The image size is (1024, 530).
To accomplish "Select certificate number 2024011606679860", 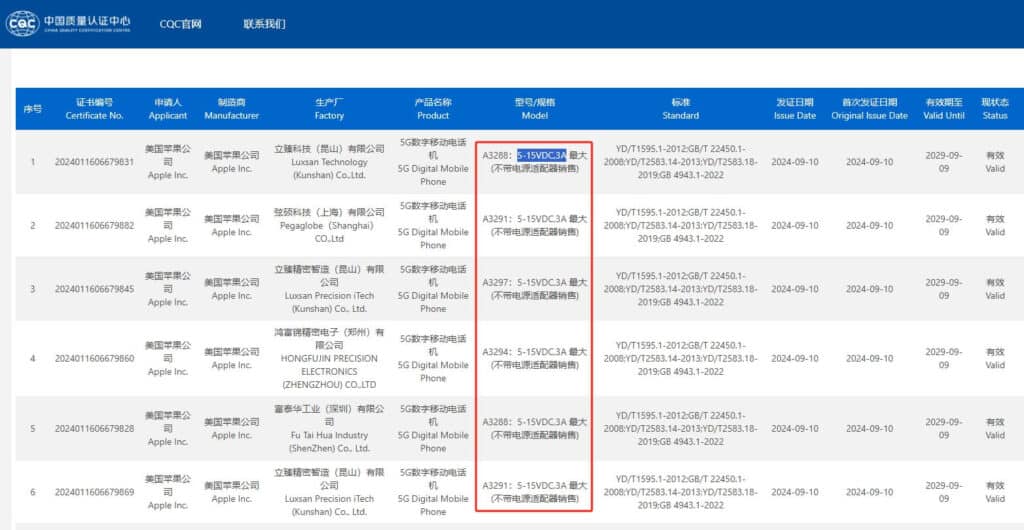I will pos(94,358).
